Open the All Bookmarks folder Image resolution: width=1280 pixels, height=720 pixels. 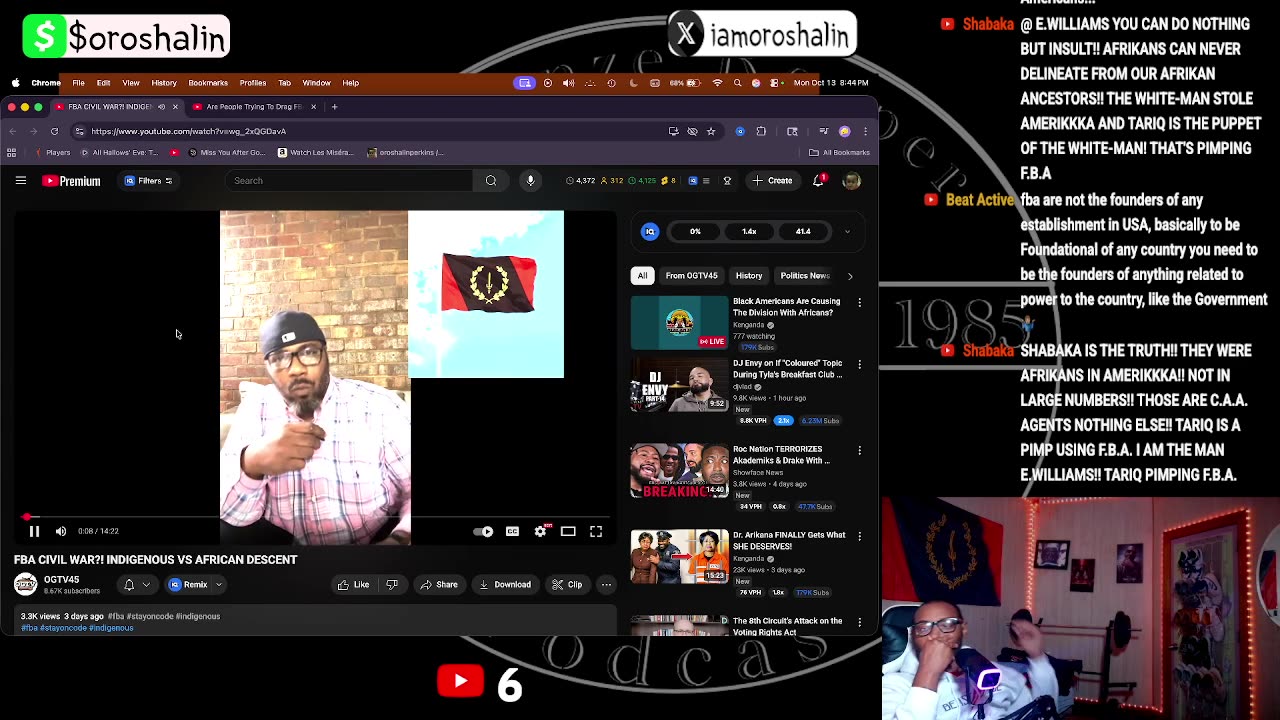tap(839, 153)
